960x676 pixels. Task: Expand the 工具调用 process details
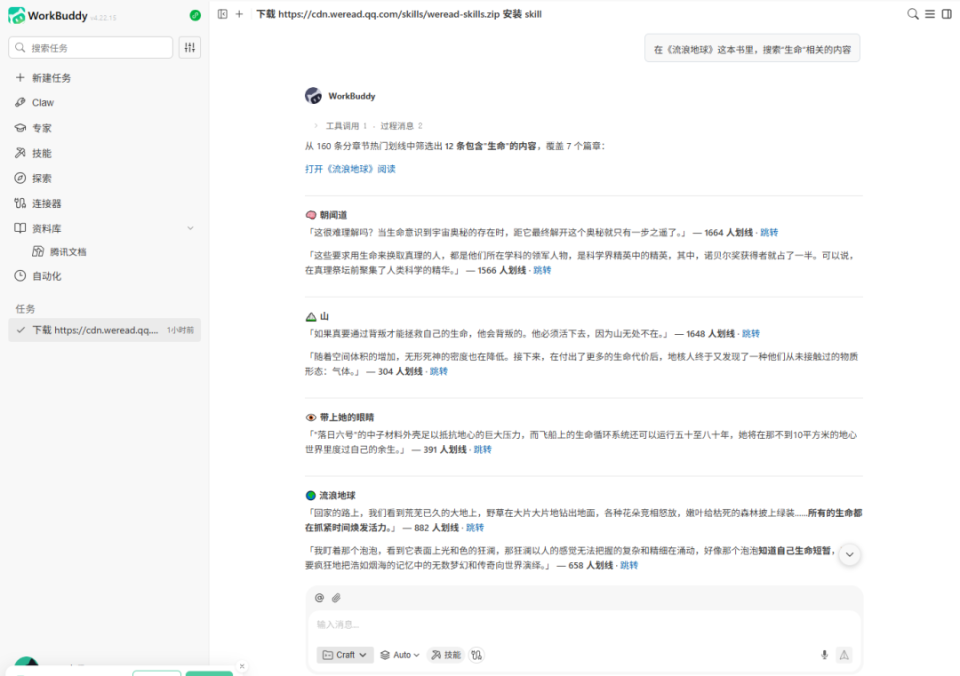367,126
